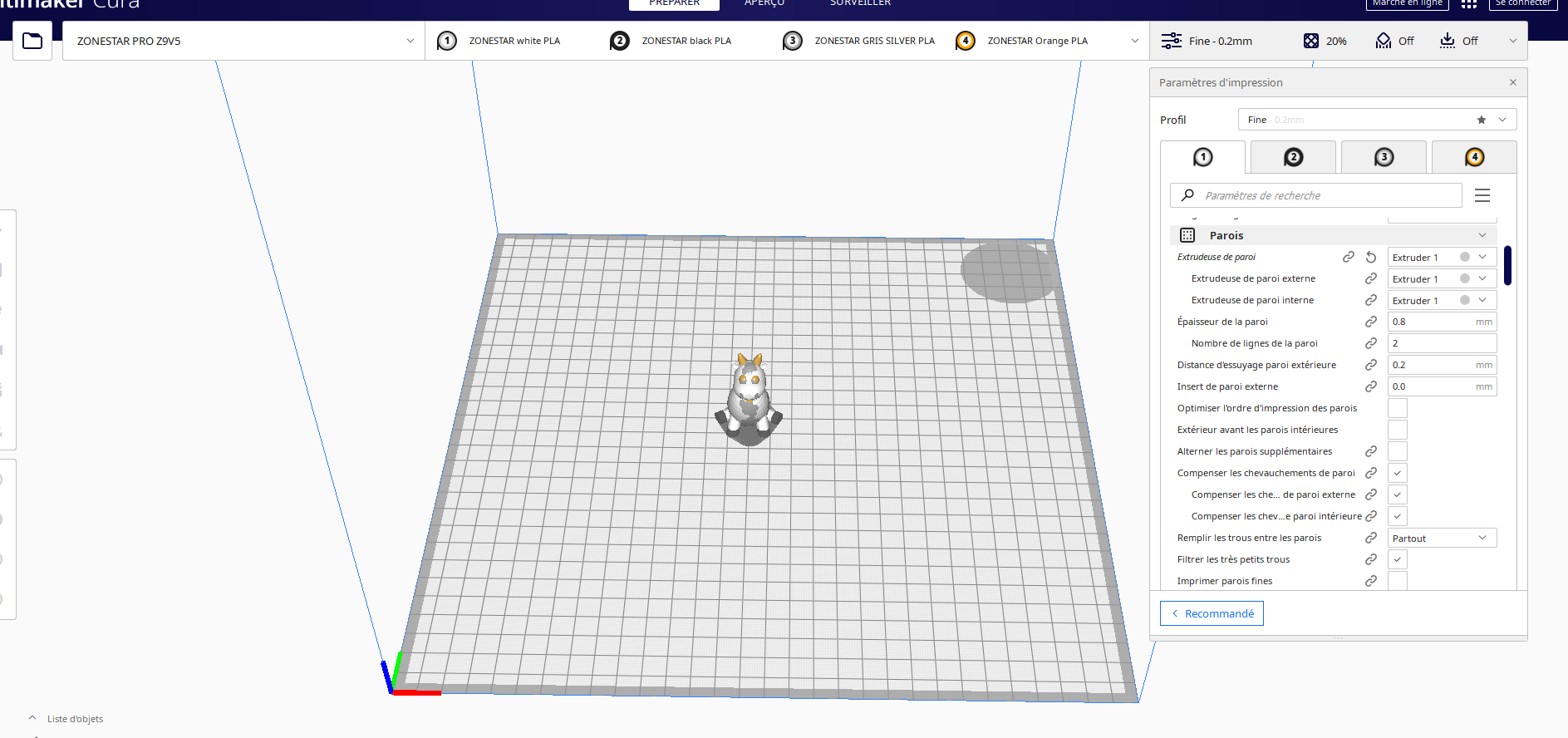Click link icon for Imprimer parois fines

[x=1371, y=581]
